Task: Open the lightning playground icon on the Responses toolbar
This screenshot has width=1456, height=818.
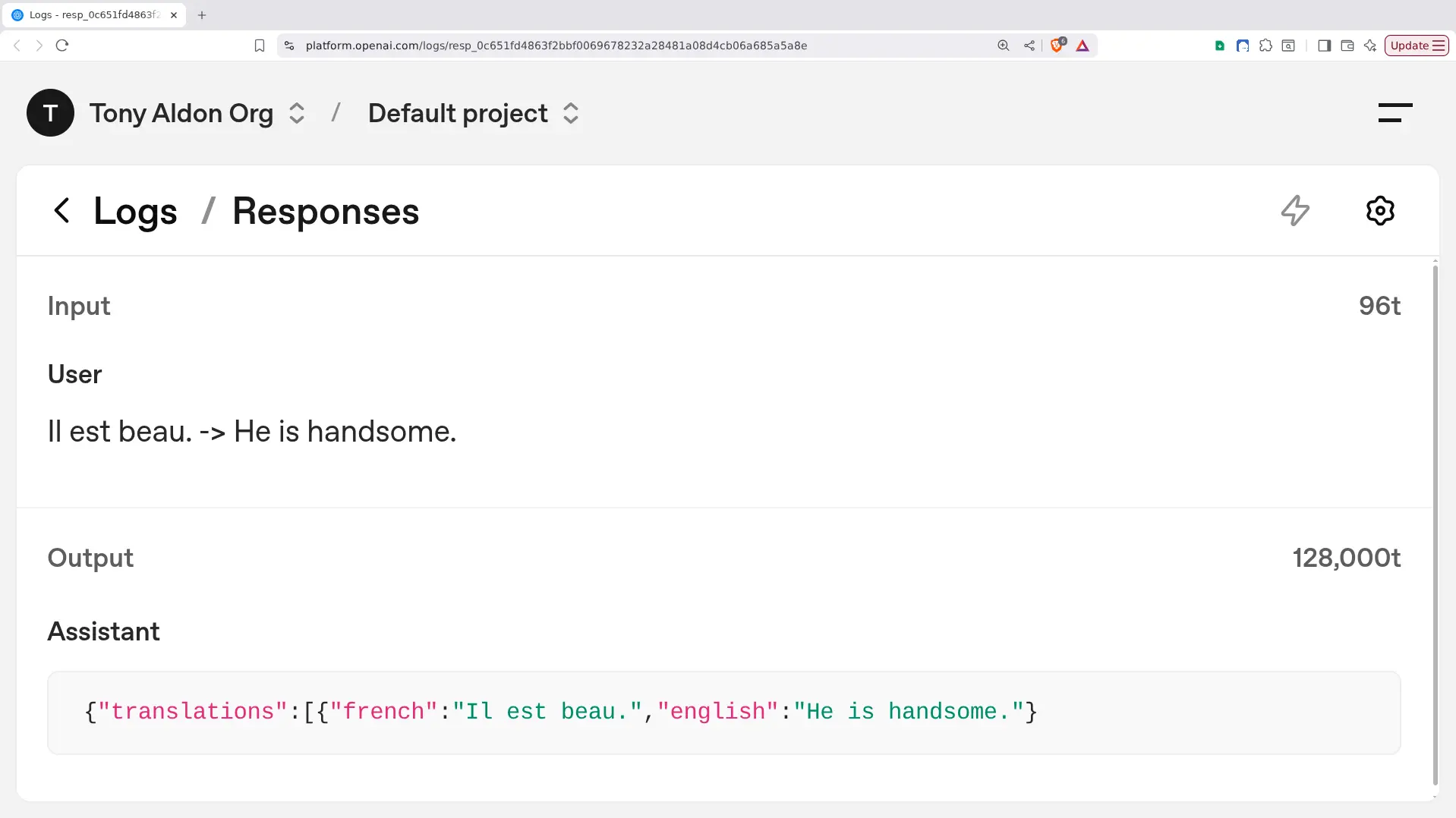Action: click(x=1294, y=211)
